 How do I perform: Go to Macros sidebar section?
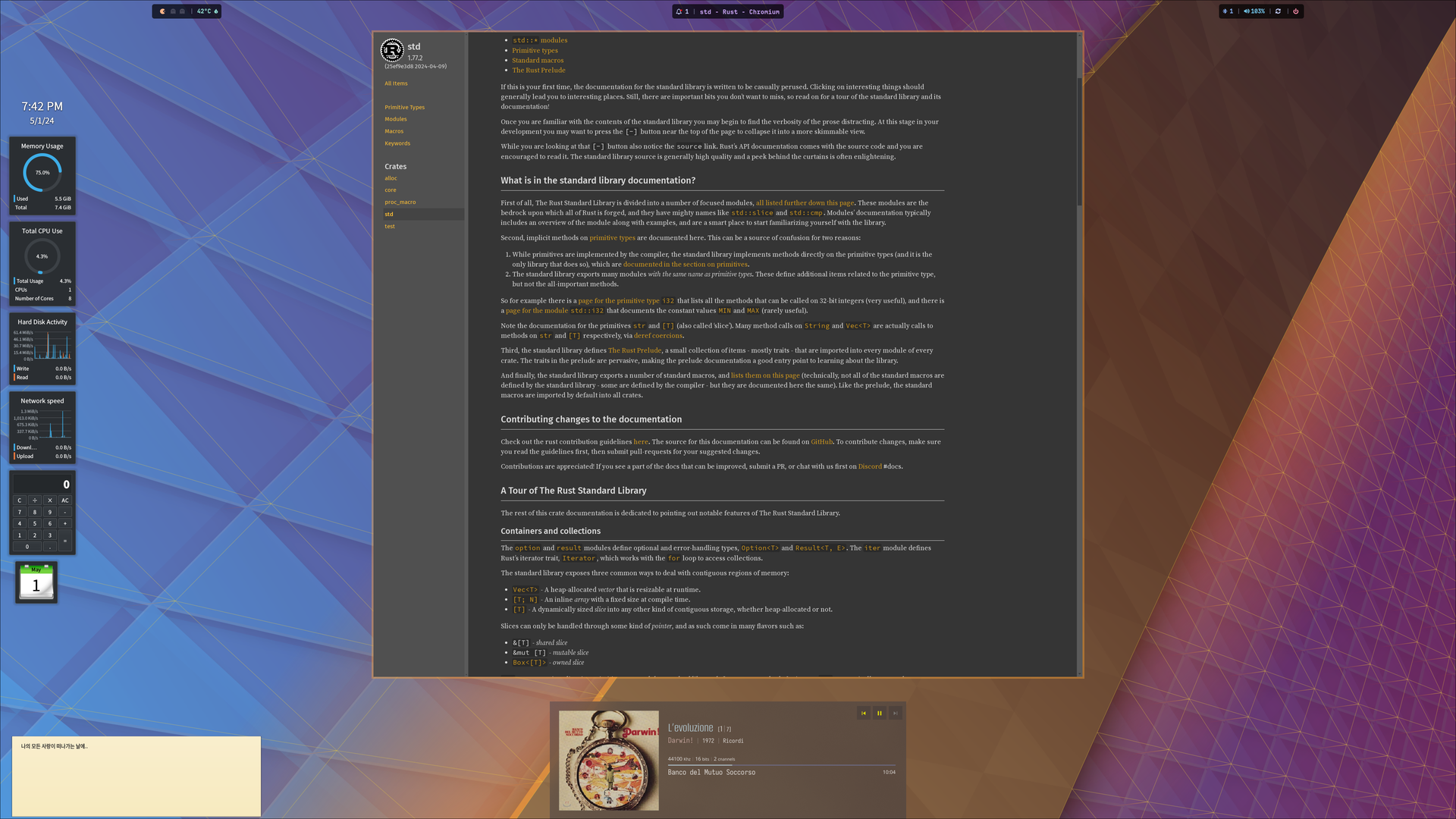pyautogui.click(x=394, y=131)
